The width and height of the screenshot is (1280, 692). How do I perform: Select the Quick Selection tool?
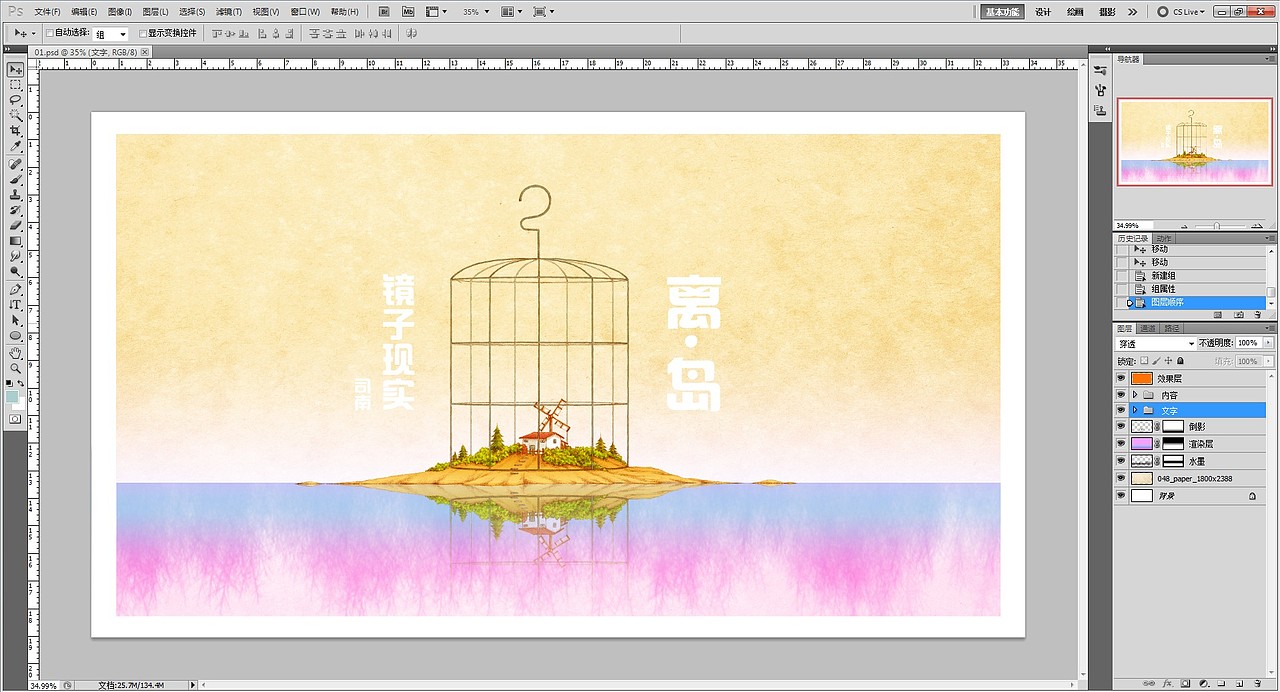pos(15,116)
